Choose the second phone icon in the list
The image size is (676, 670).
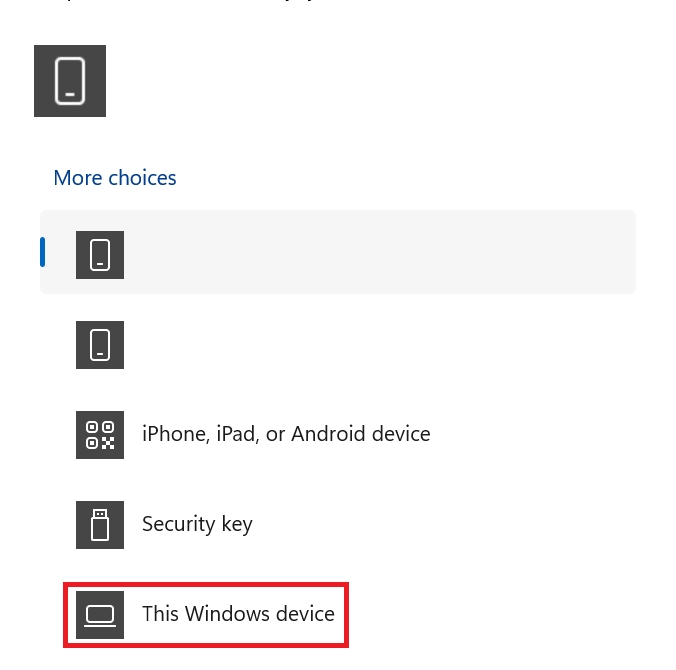[x=100, y=345]
